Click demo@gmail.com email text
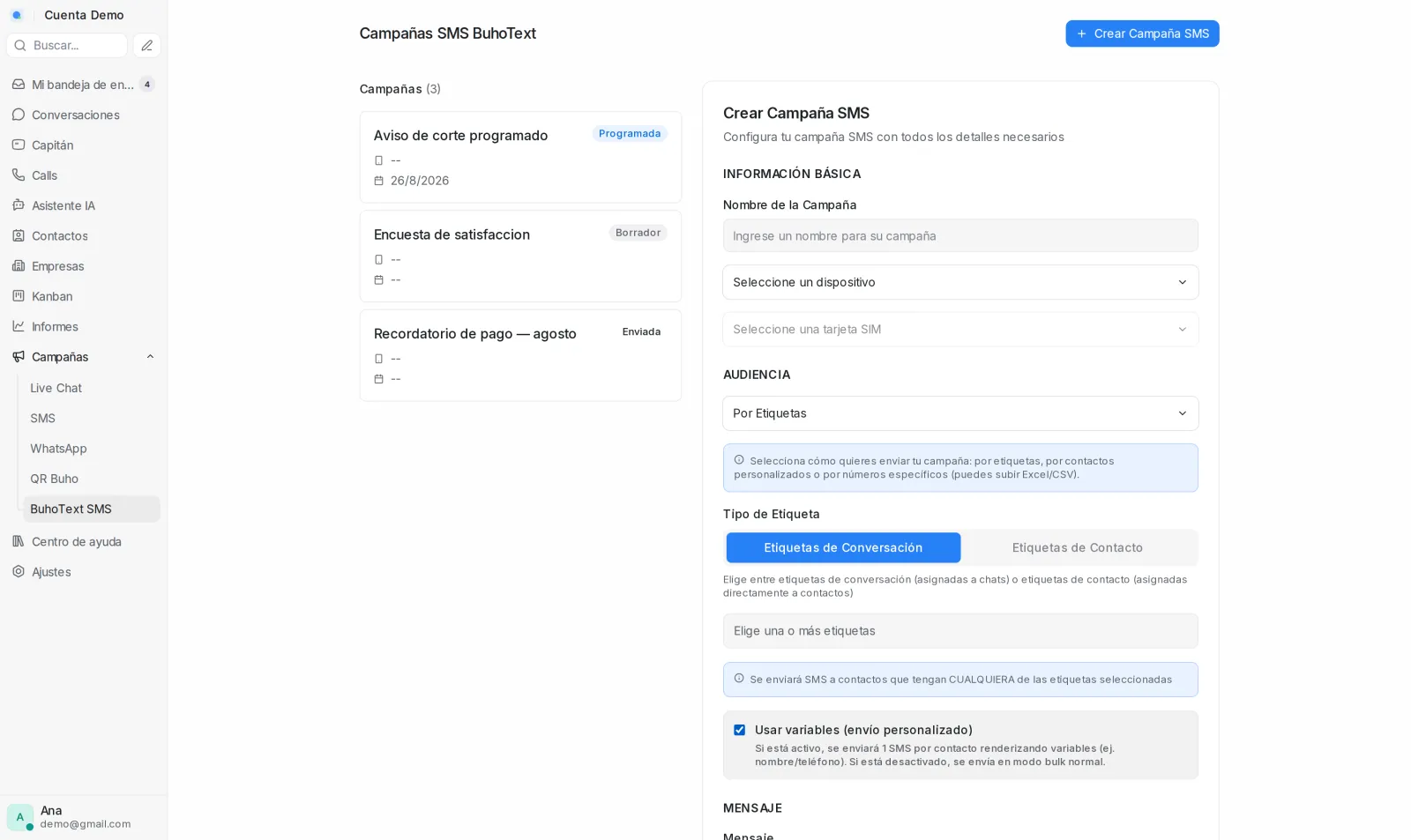 point(86,824)
